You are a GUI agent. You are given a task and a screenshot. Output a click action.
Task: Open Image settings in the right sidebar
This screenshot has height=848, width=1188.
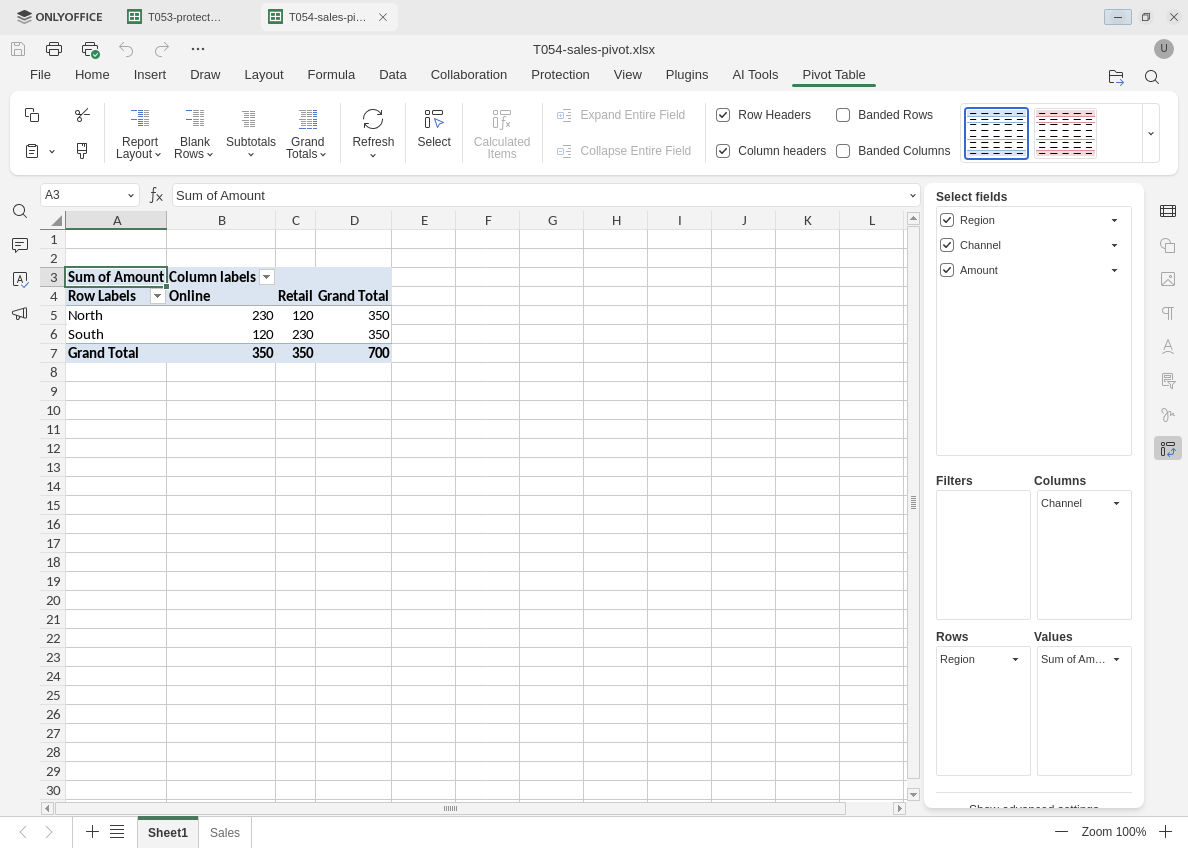(1168, 279)
